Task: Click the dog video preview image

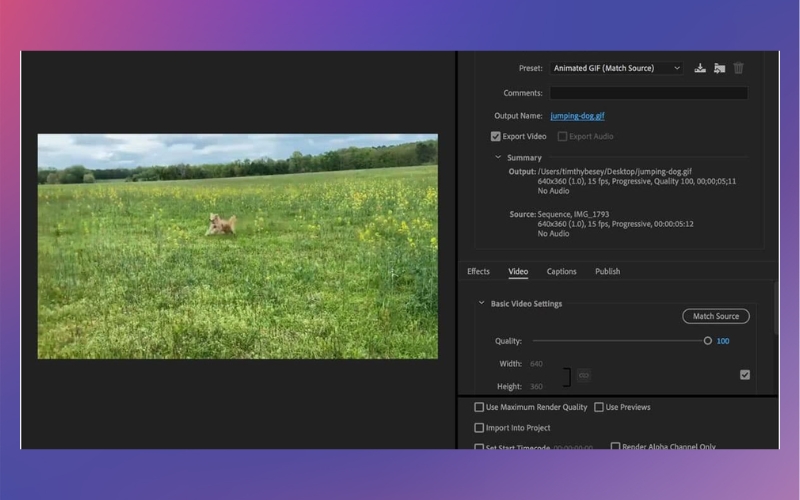Action: pos(237,246)
